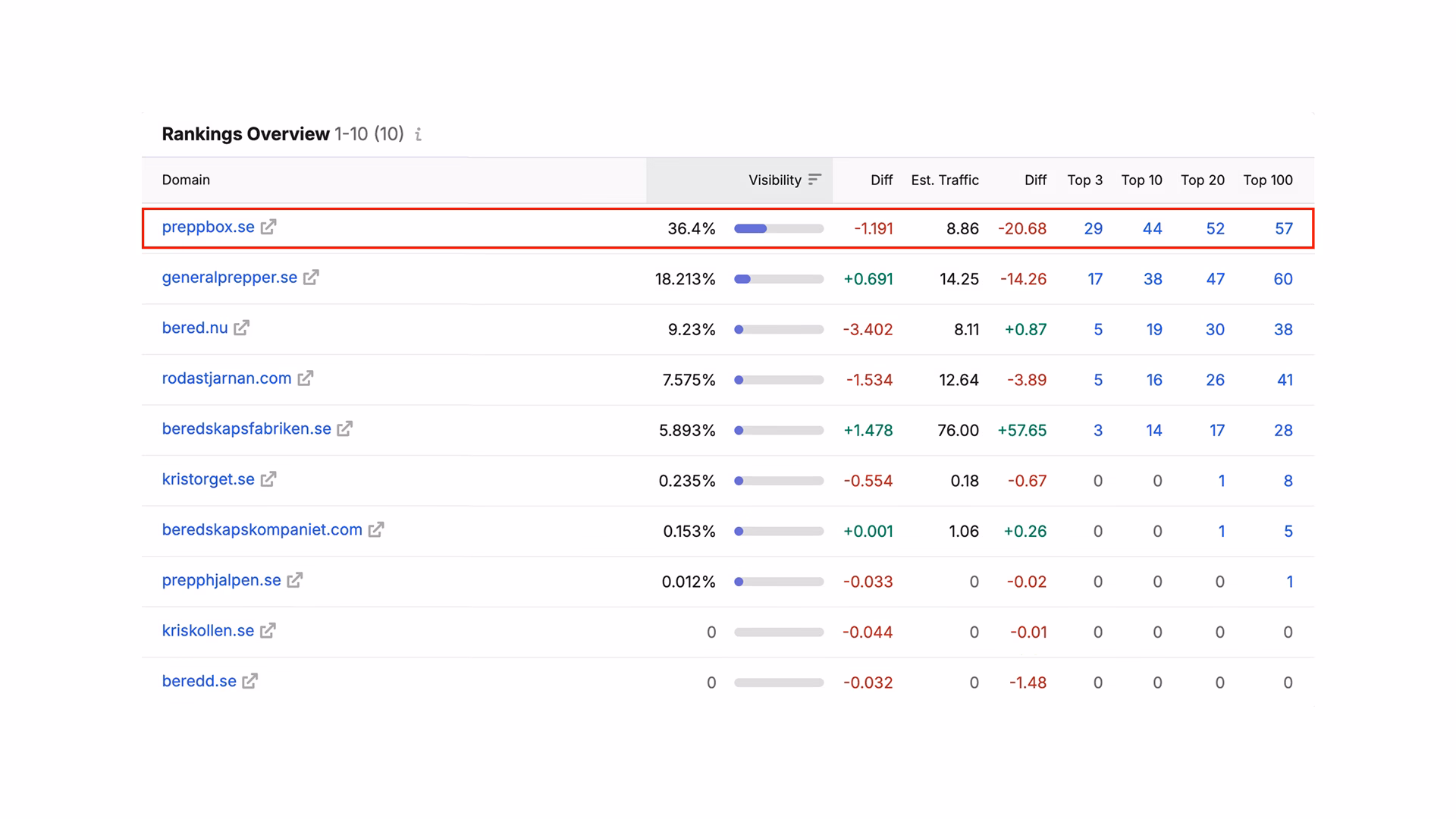Screen dimensions: 1456x819
Task: Open the beredskapskompaniet.com domain link
Action: click(262, 529)
